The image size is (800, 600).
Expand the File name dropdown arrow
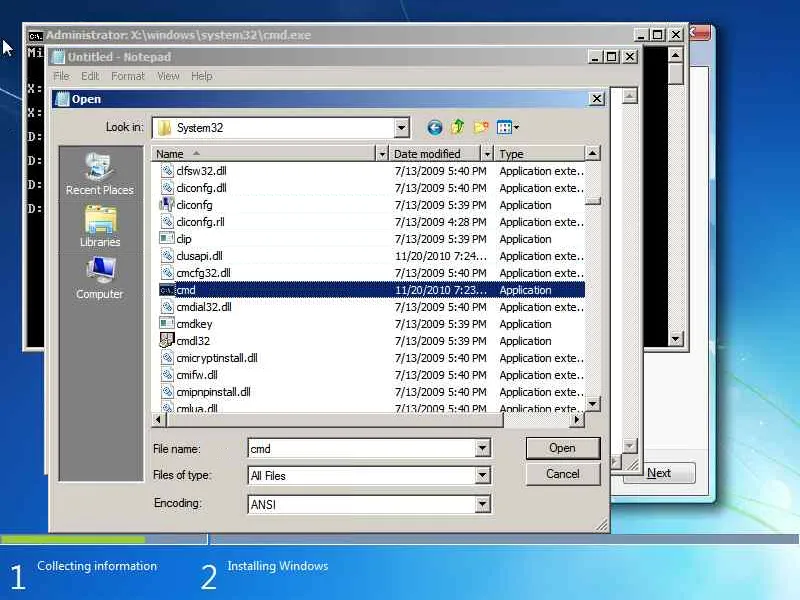point(482,448)
